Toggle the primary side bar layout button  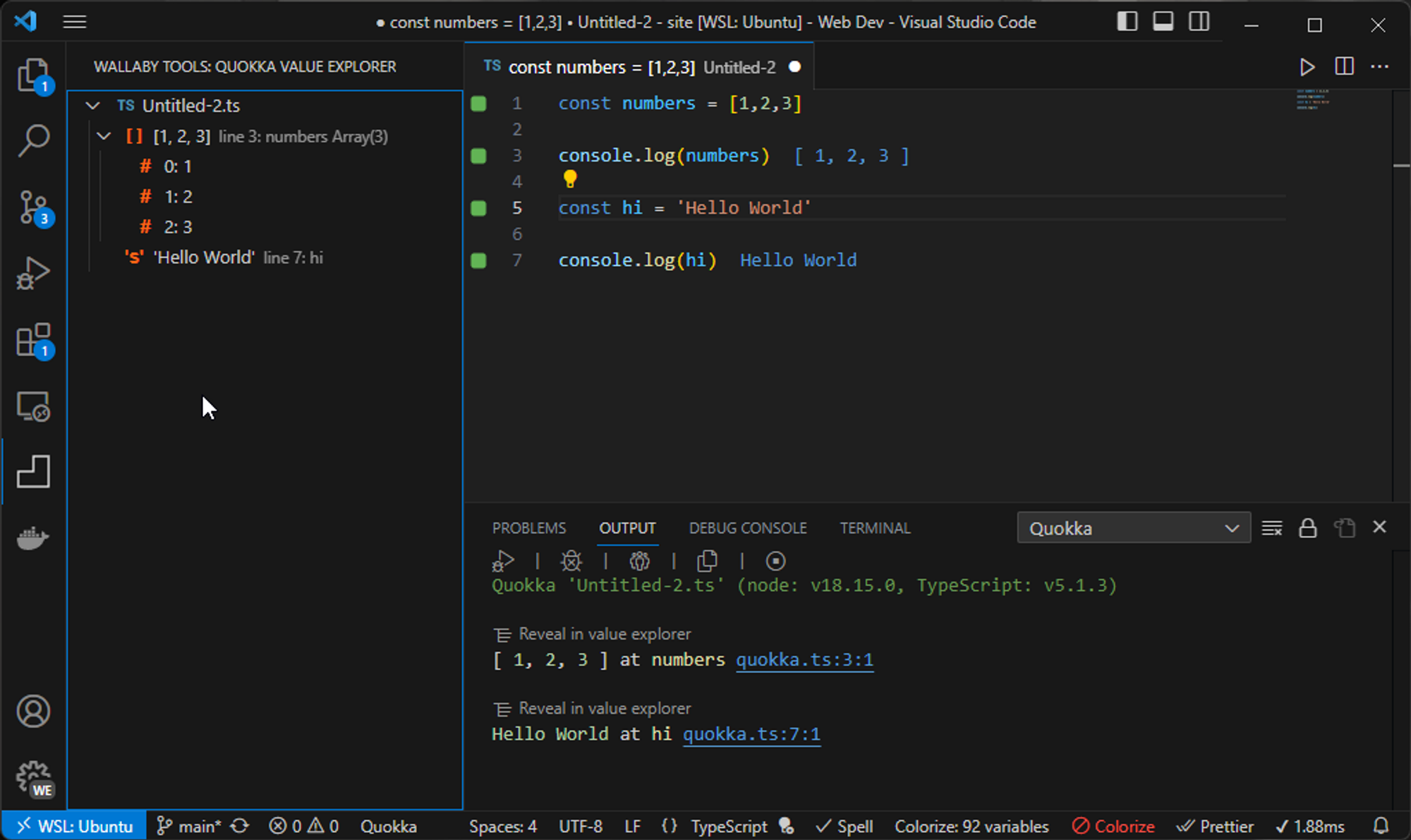(1127, 22)
